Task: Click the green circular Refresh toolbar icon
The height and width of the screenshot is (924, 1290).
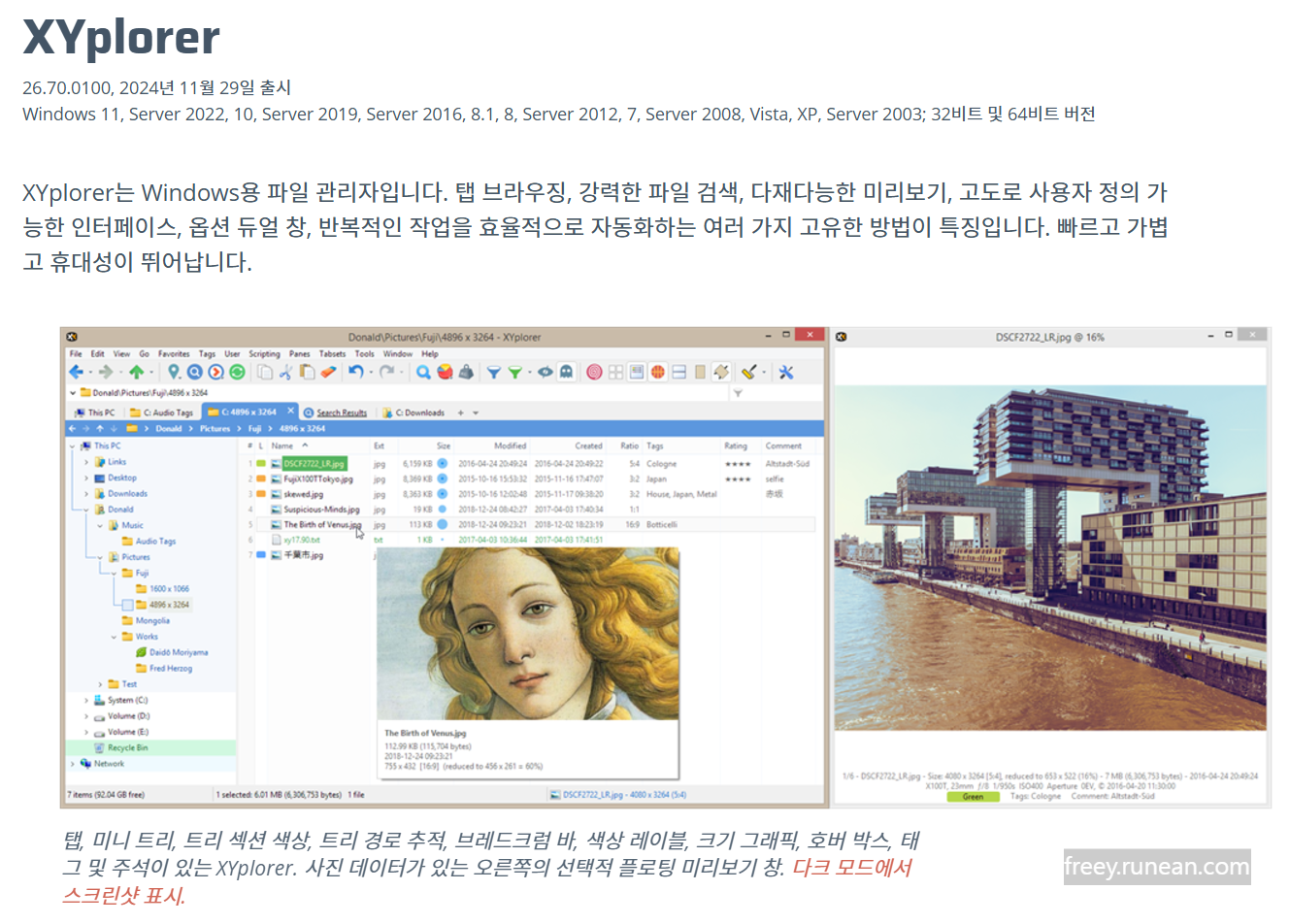Action: pyautogui.click(x=237, y=373)
